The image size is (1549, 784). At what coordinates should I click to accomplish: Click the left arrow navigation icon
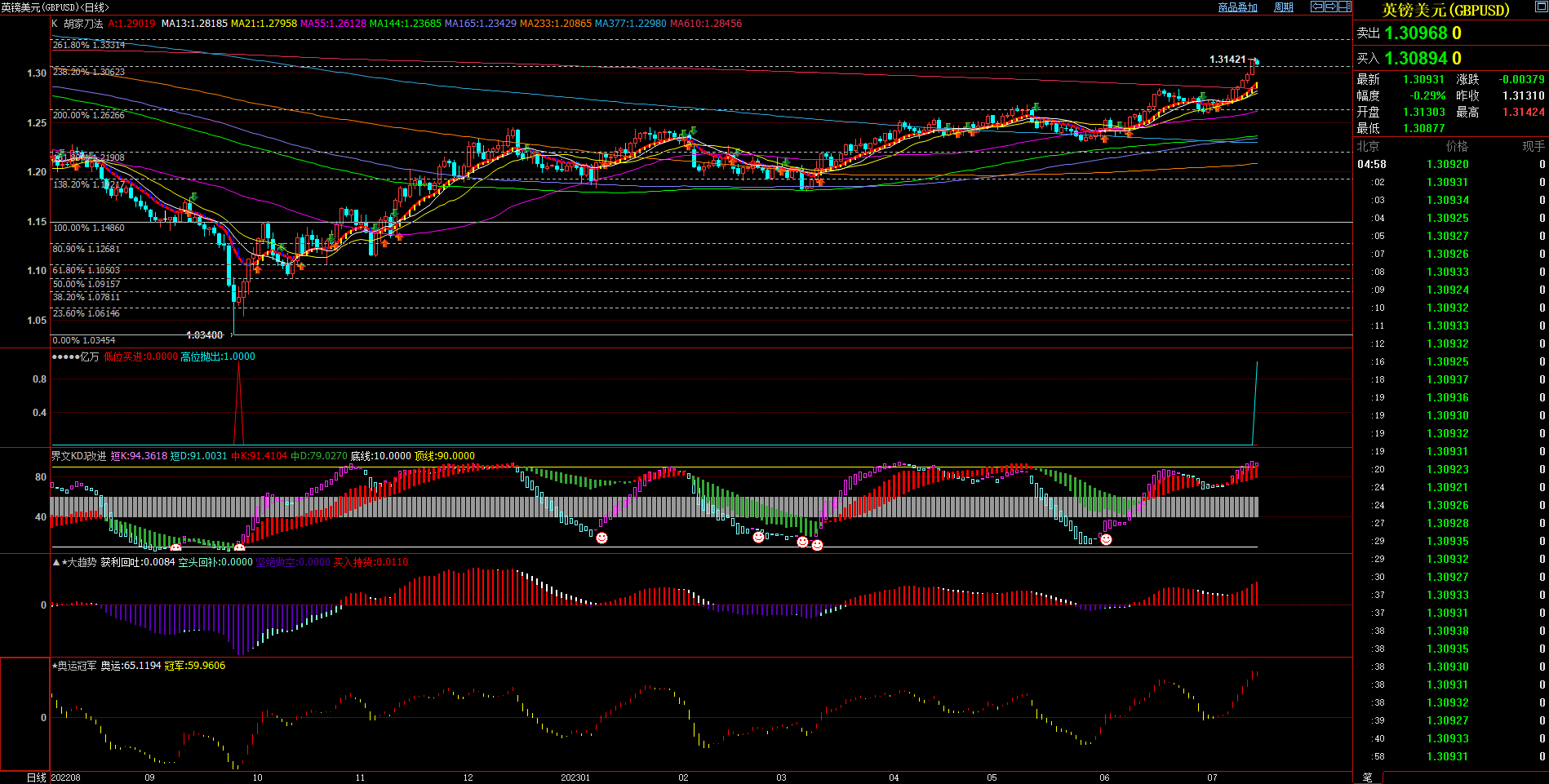[x=1317, y=7]
